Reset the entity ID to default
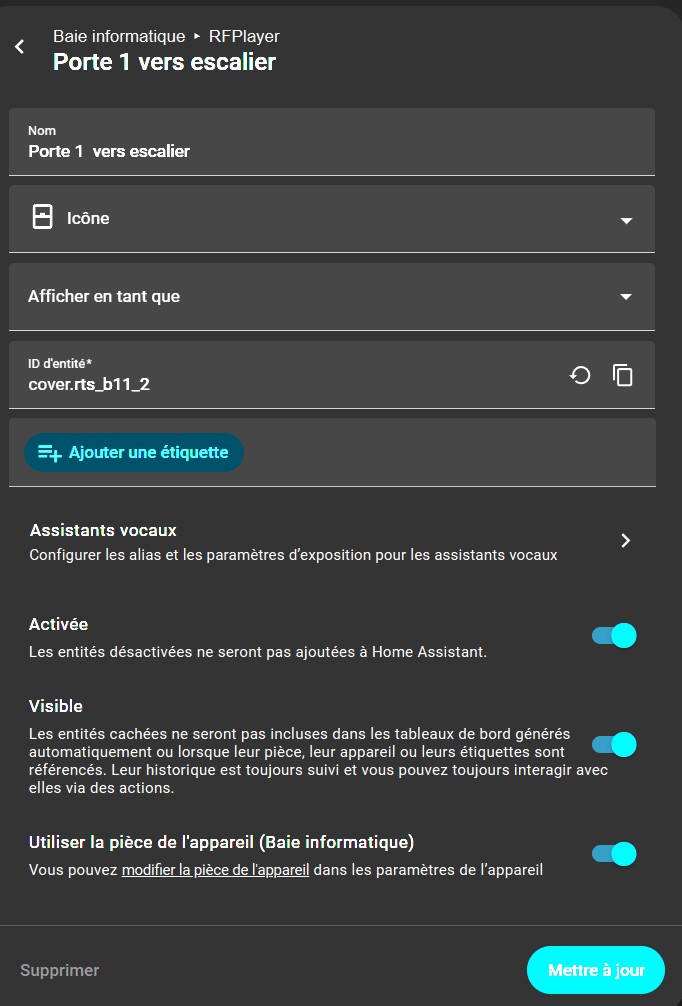Image resolution: width=682 pixels, height=1006 pixels. tap(580, 375)
